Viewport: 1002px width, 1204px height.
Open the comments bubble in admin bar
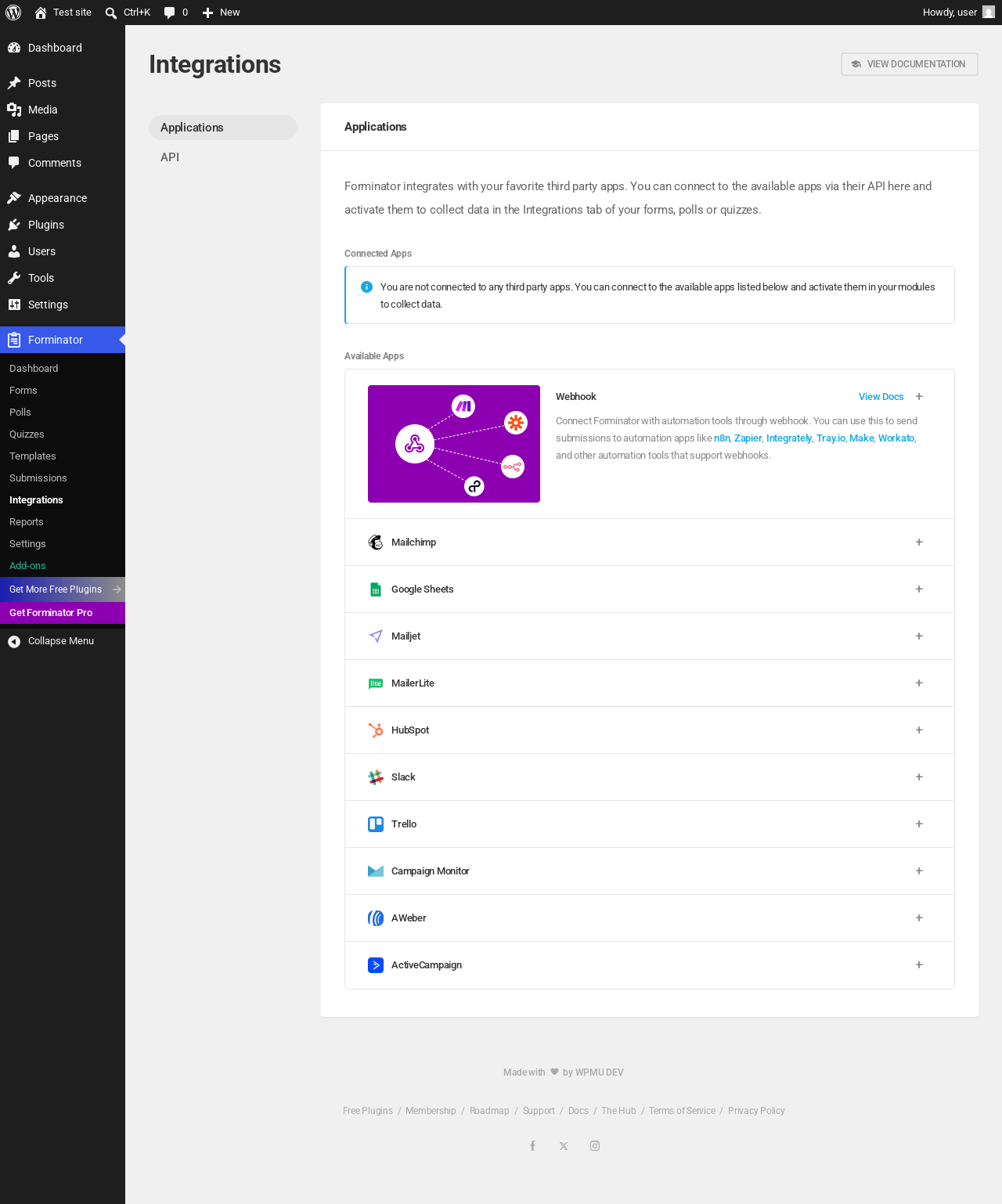[x=175, y=13]
